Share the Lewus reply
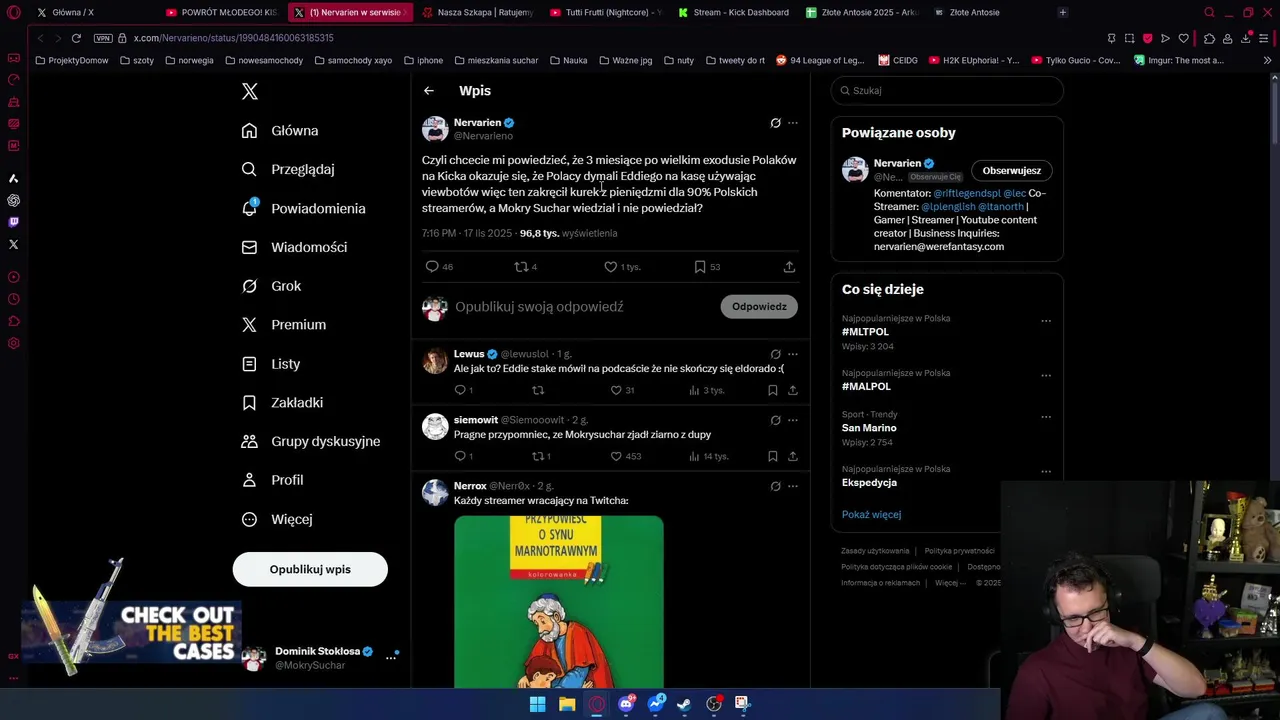 pyautogui.click(x=792, y=390)
